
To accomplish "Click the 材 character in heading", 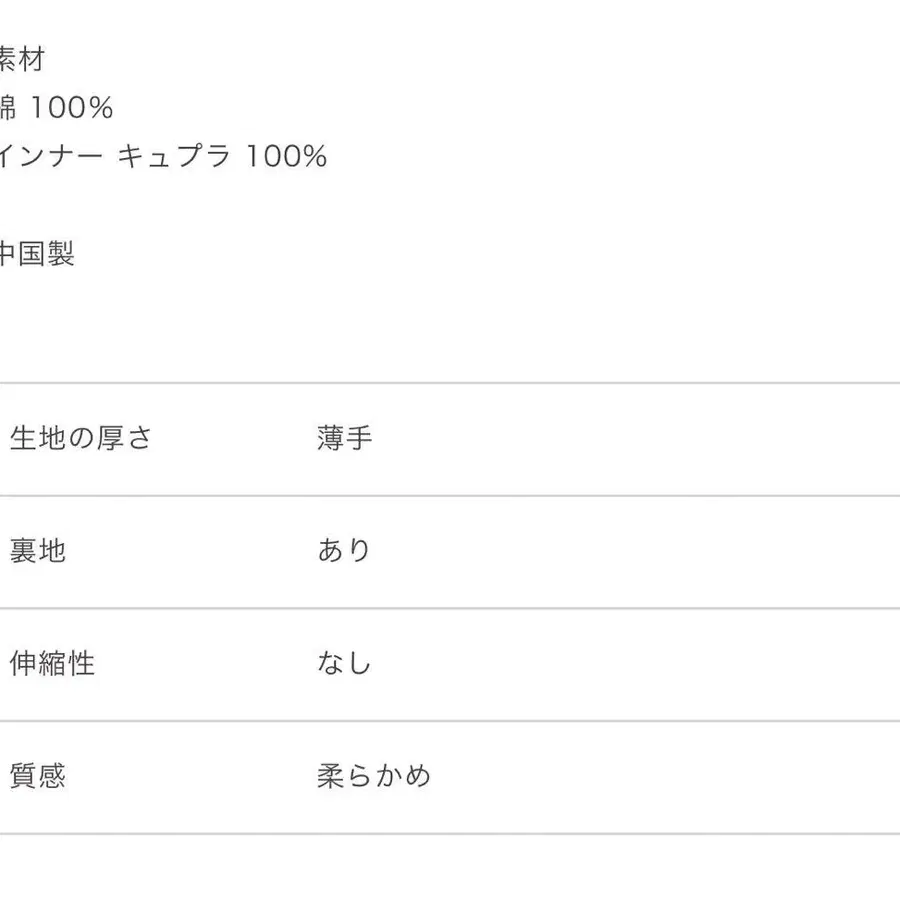I will point(31,59).
